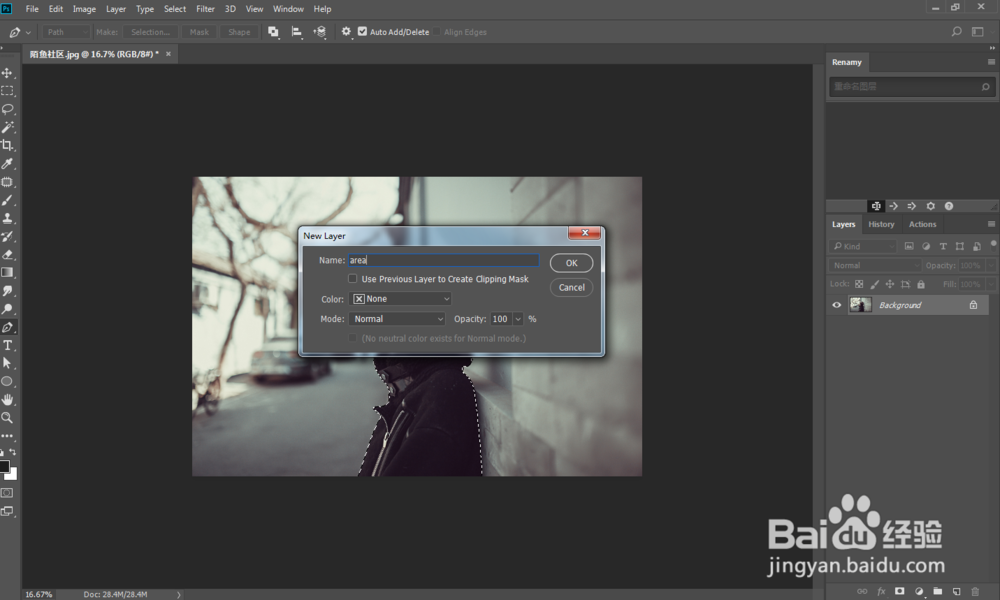Open path arrangement icon in options bar
The width and height of the screenshot is (1000, 600).
click(320, 32)
